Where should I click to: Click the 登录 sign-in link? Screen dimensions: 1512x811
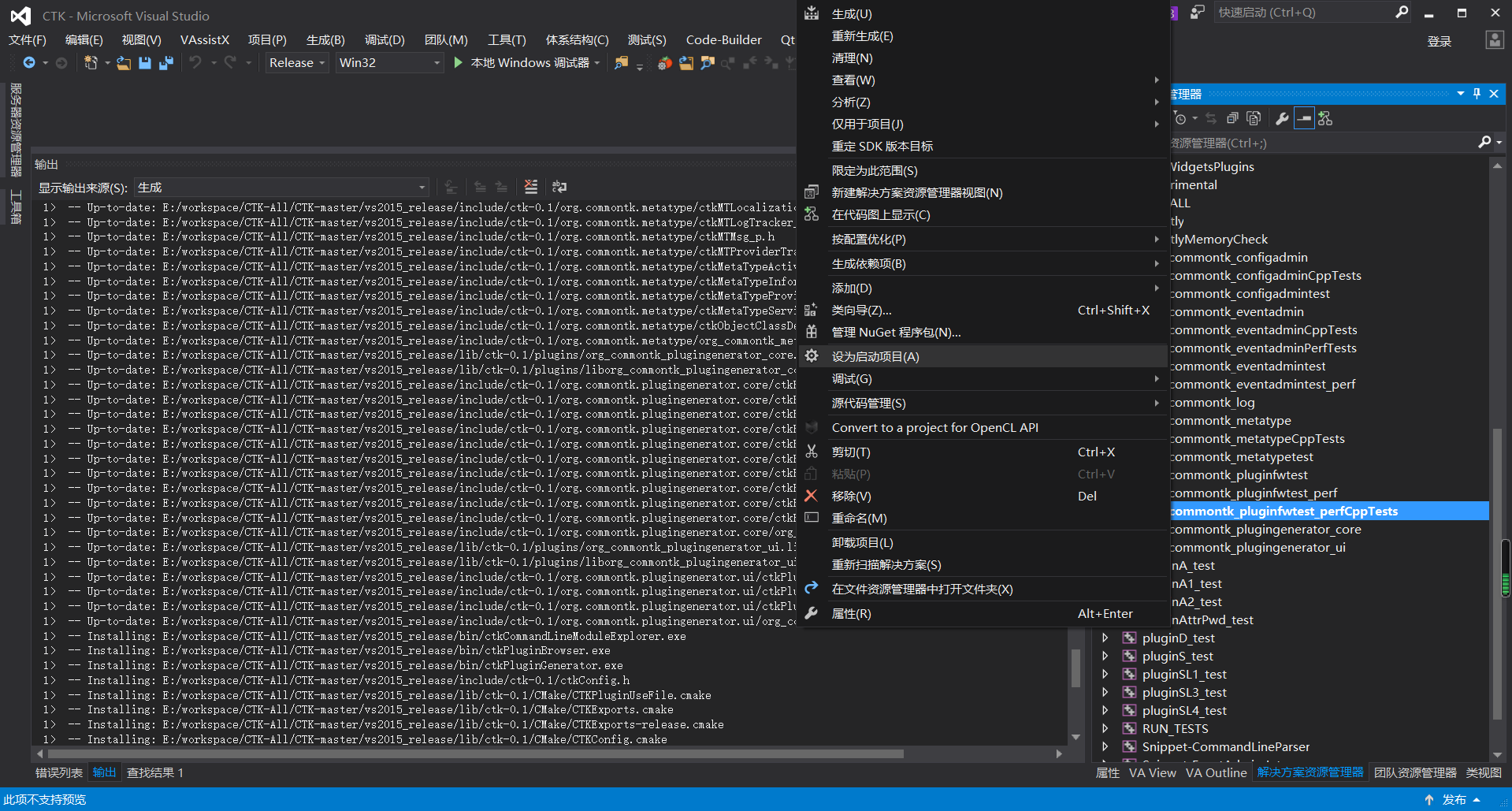(x=1439, y=41)
